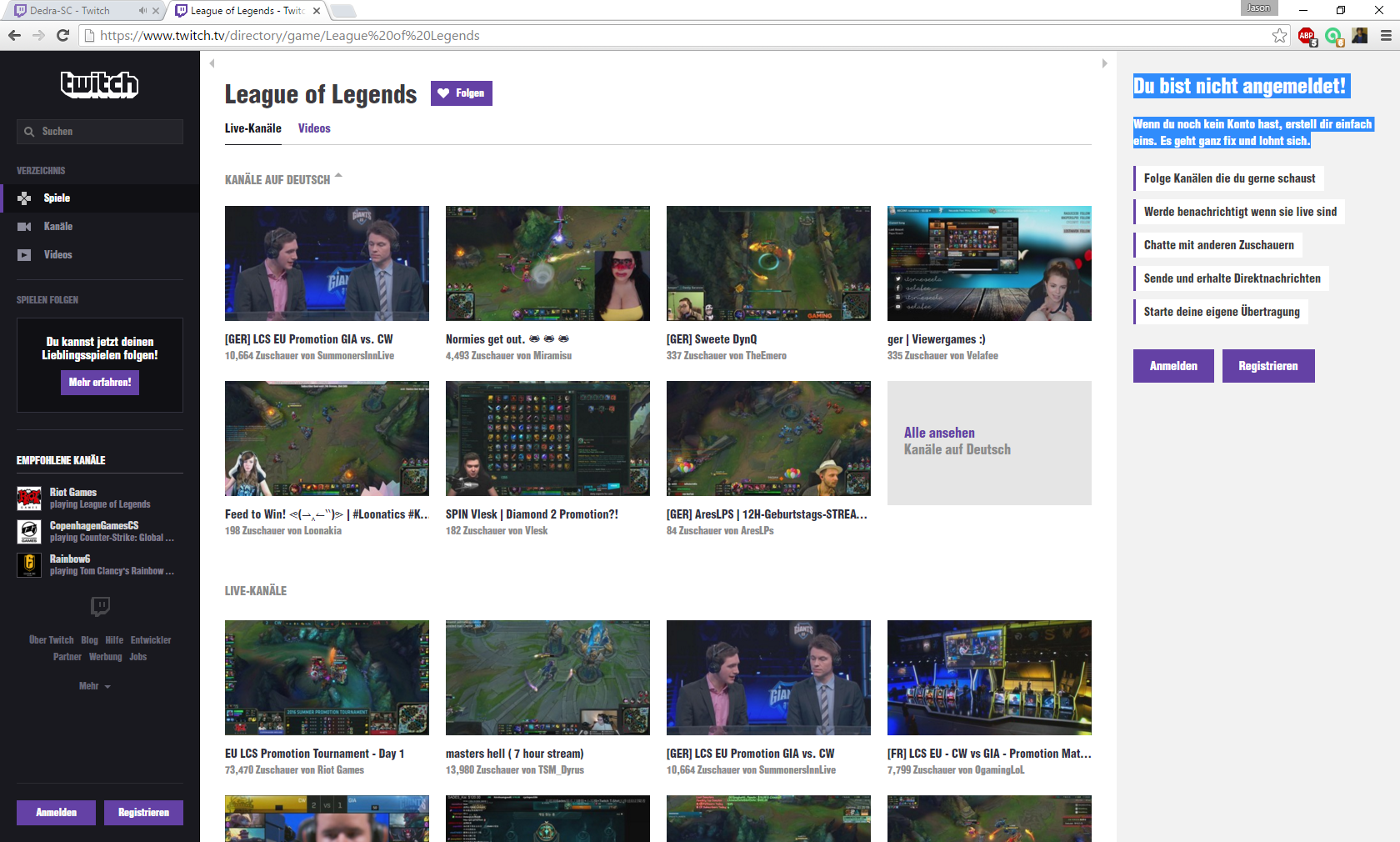Click the Twitch glitch icon above footer links
The image size is (1400, 842).
pyautogui.click(x=100, y=606)
